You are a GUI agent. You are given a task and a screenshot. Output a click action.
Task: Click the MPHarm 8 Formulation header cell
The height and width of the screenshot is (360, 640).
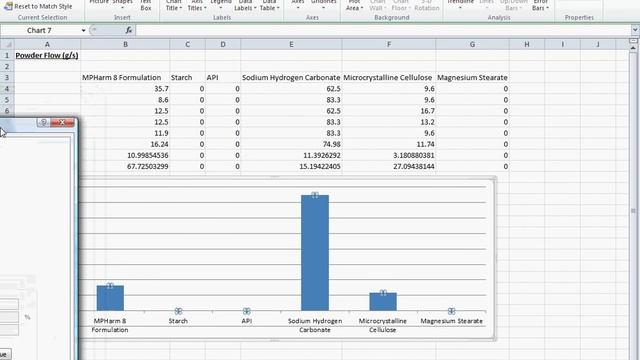point(125,78)
